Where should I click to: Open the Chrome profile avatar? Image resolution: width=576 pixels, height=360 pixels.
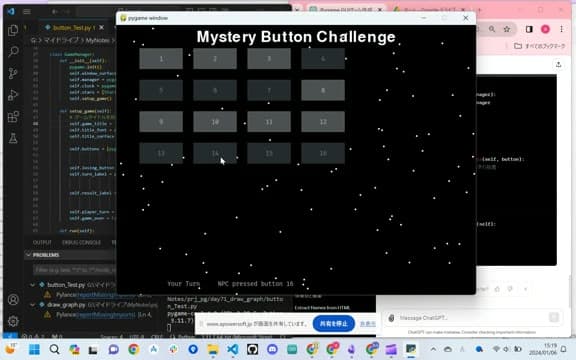click(x=545, y=29)
